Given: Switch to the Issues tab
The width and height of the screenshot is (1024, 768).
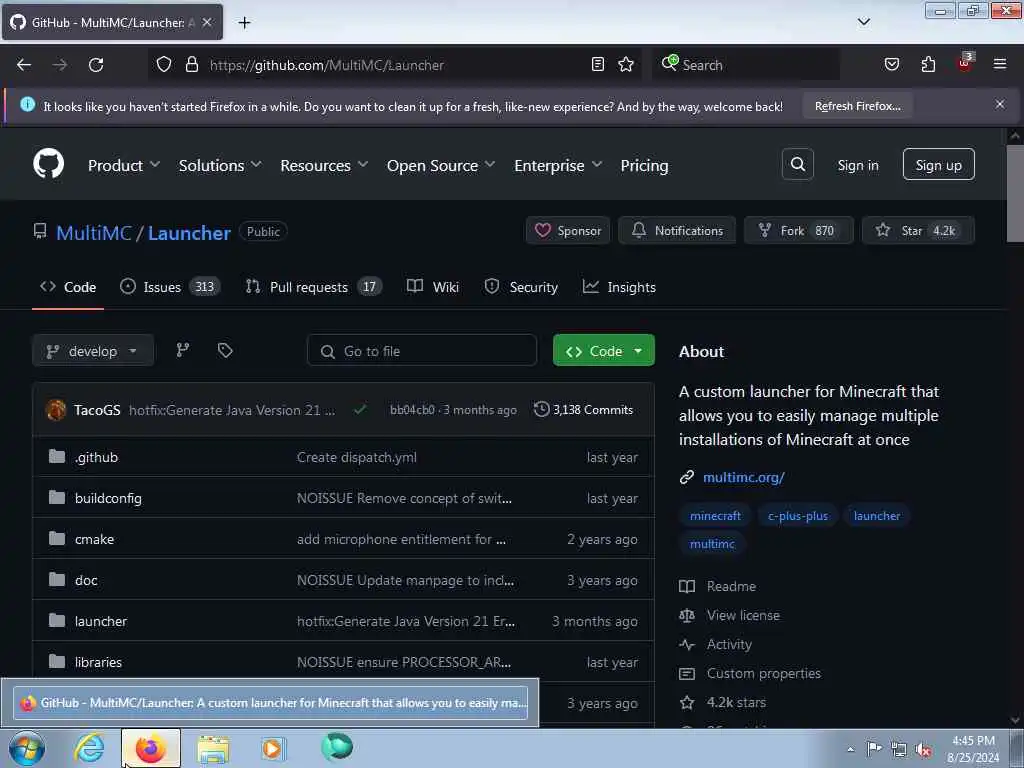Looking at the screenshot, I should pyautogui.click(x=170, y=287).
